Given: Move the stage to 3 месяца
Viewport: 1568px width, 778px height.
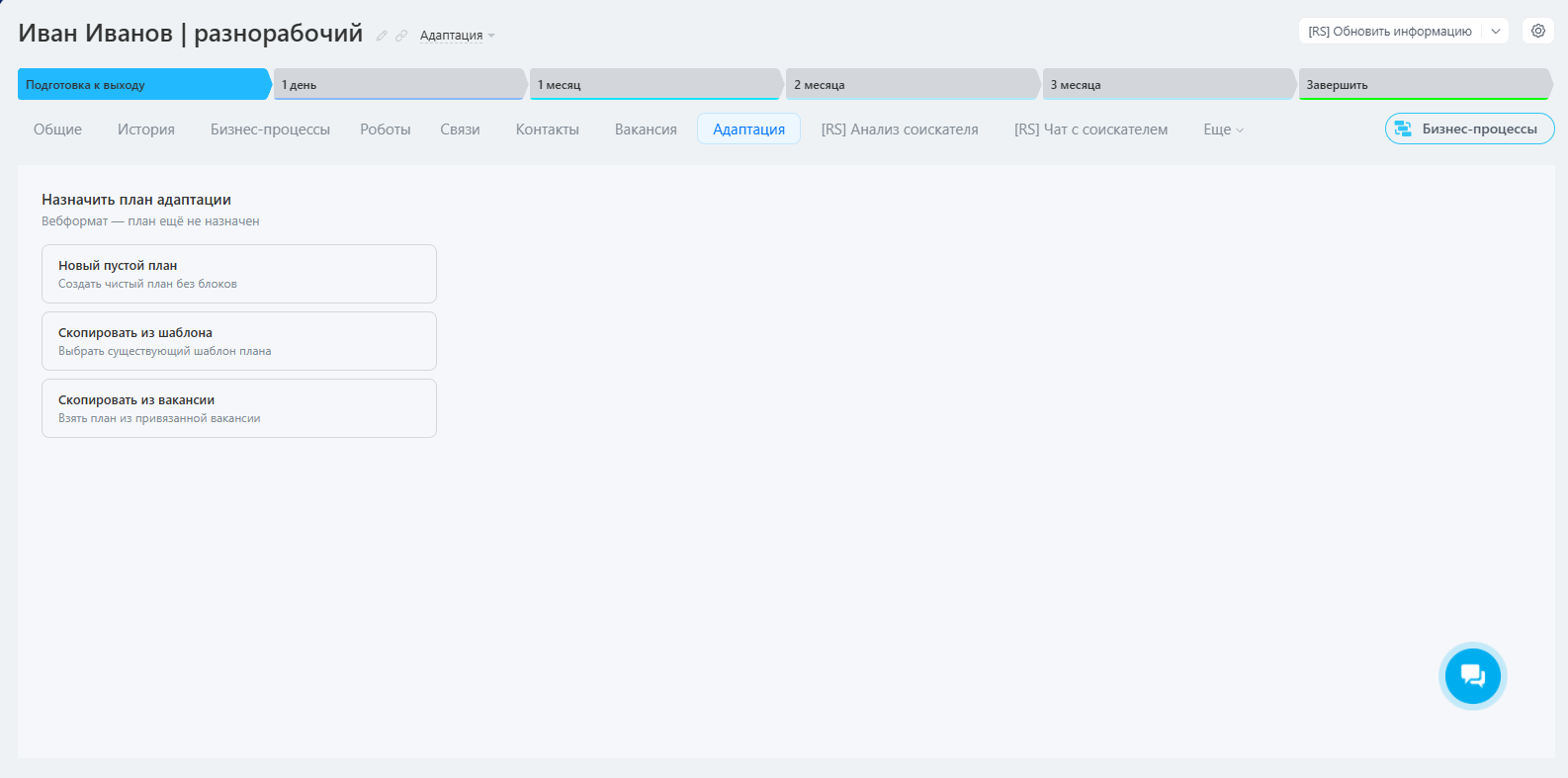Looking at the screenshot, I should click(x=1167, y=85).
